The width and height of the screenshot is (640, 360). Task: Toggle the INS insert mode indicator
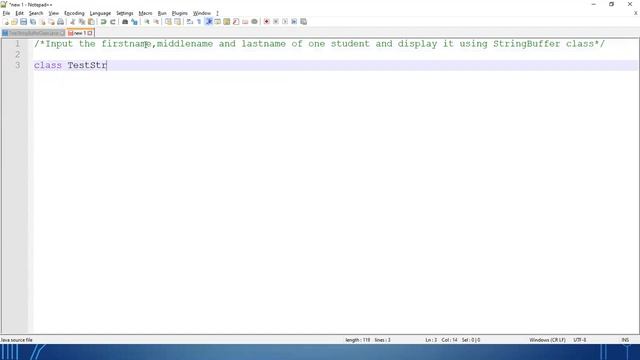point(625,340)
